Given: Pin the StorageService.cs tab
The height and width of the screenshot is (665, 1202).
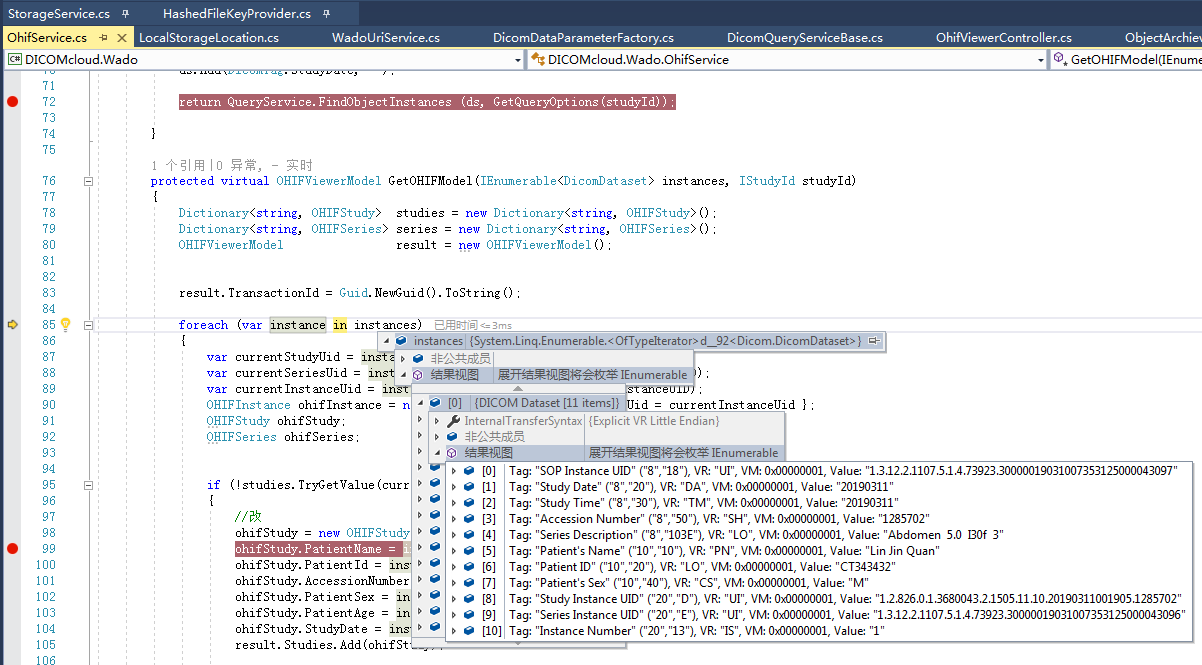Looking at the screenshot, I should click(125, 14).
